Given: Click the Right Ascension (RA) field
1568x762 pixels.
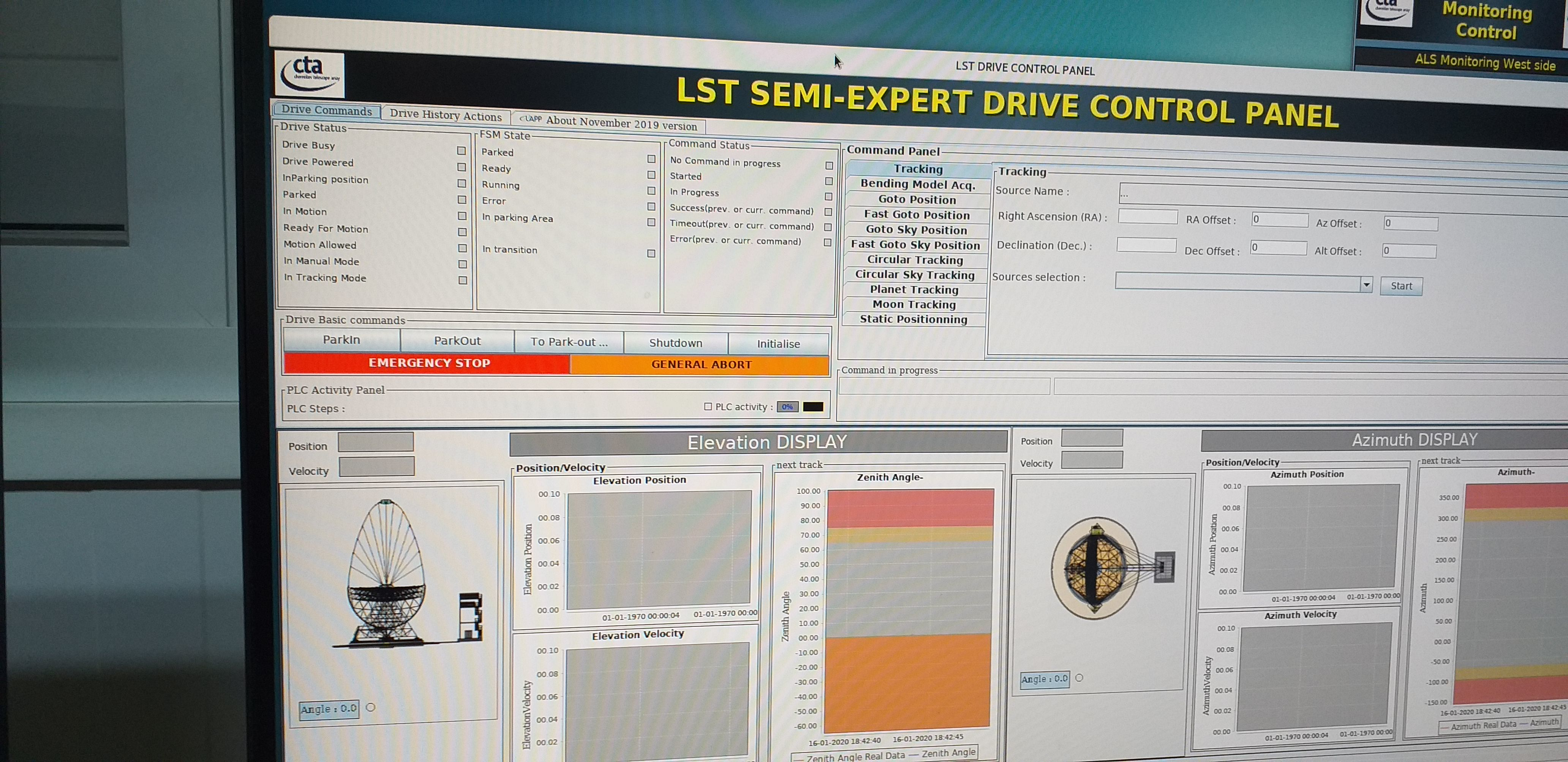Looking at the screenshot, I should tap(1148, 217).
